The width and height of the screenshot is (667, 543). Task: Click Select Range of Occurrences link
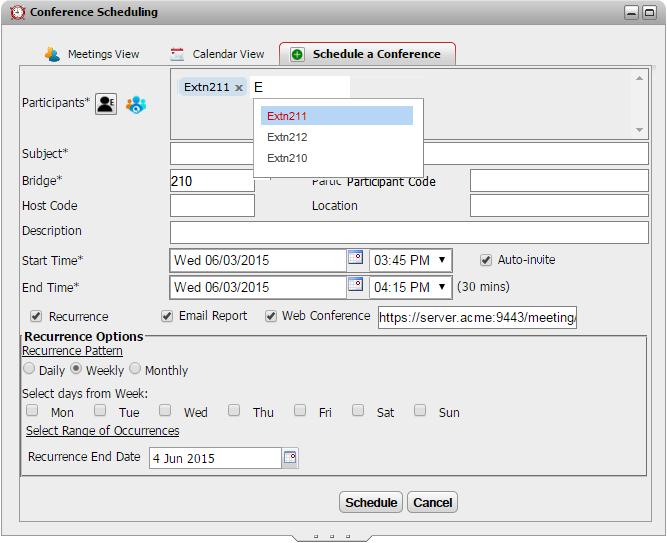coord(103,431)
